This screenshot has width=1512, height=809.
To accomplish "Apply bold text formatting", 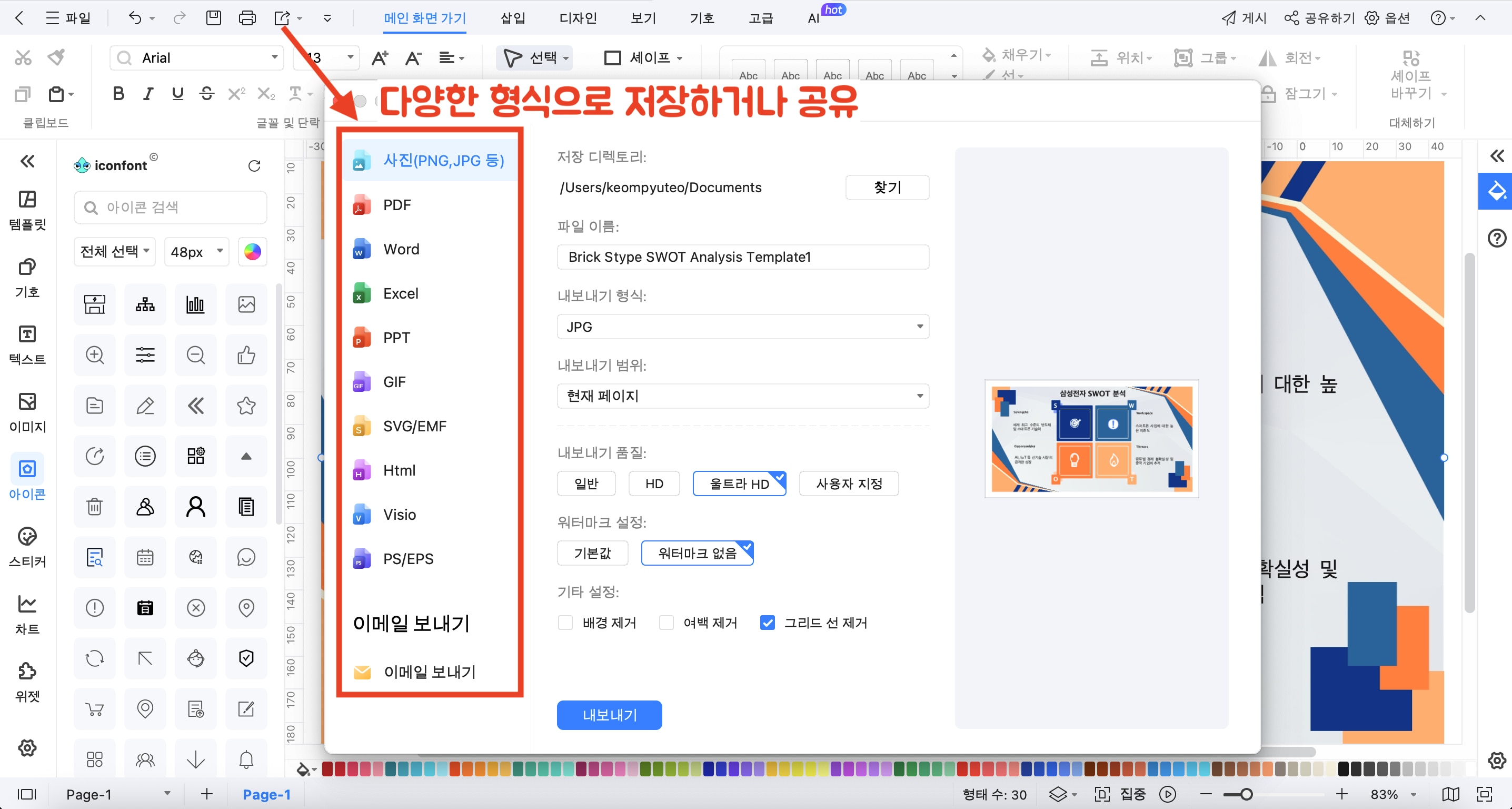I will [118, 93].
